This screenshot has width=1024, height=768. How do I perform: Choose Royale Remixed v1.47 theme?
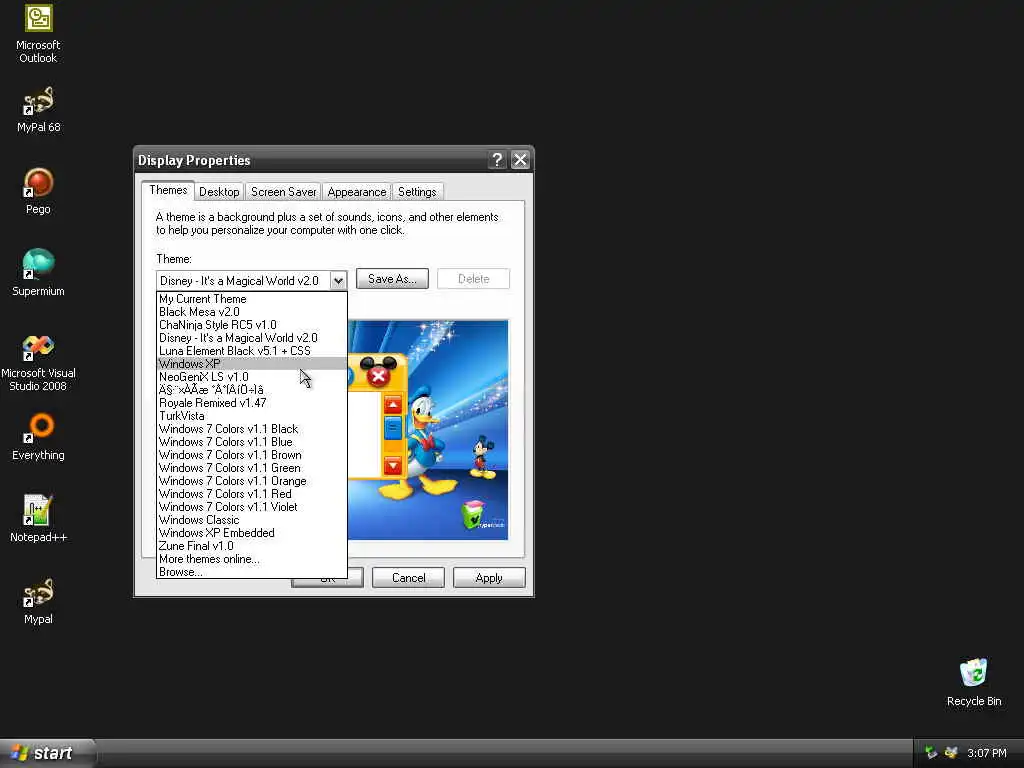pyautogui.click(x=251, y=403)
